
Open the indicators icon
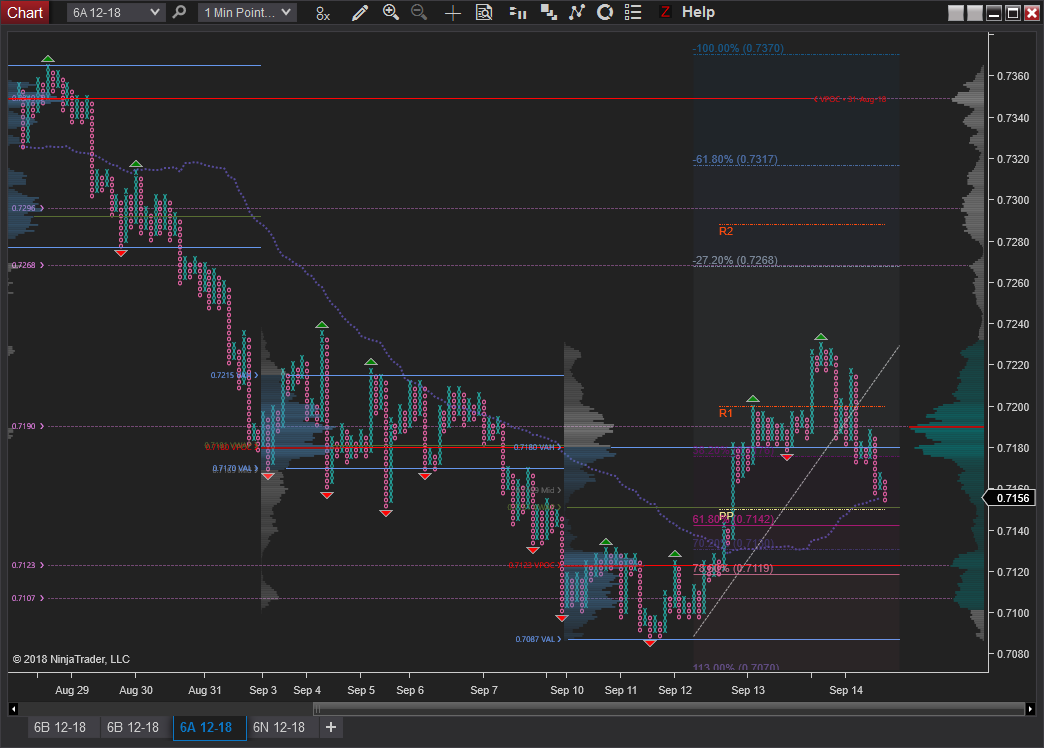pos(577,12)
